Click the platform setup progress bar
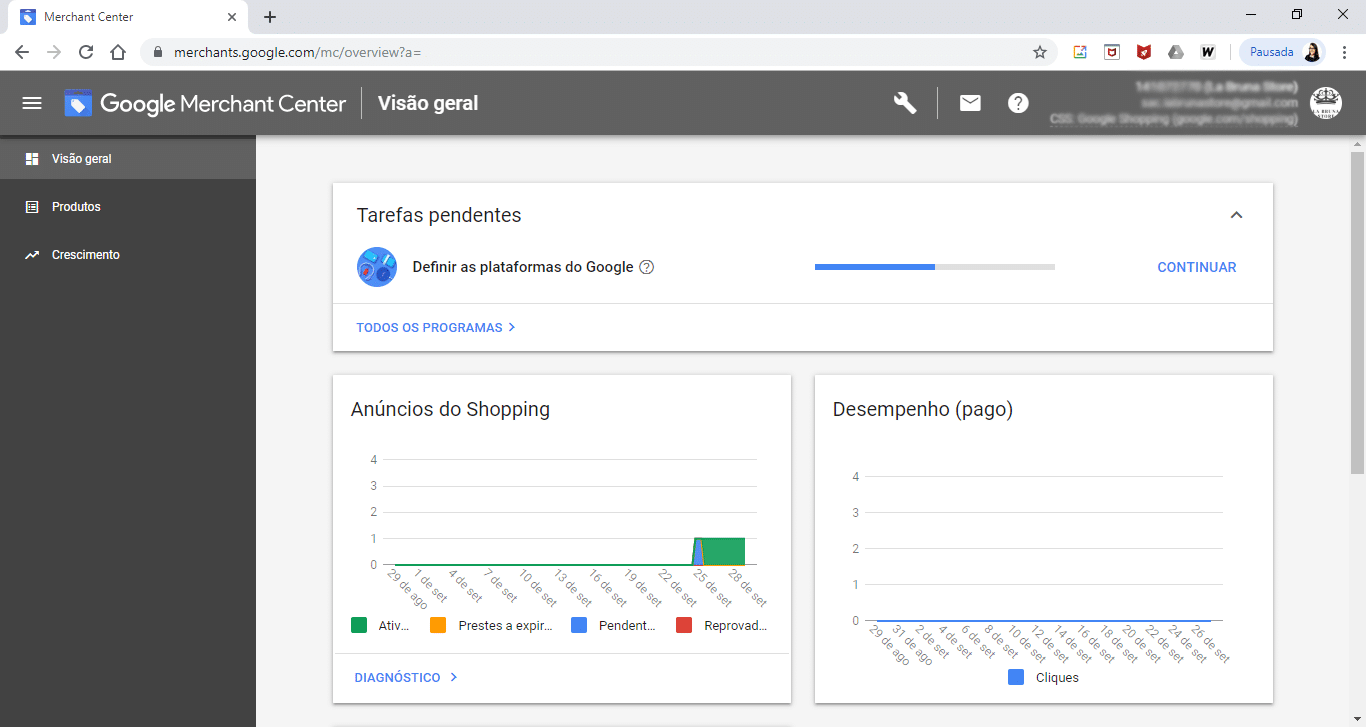Viewport: 1366px width, 727px height. point(935,267)
